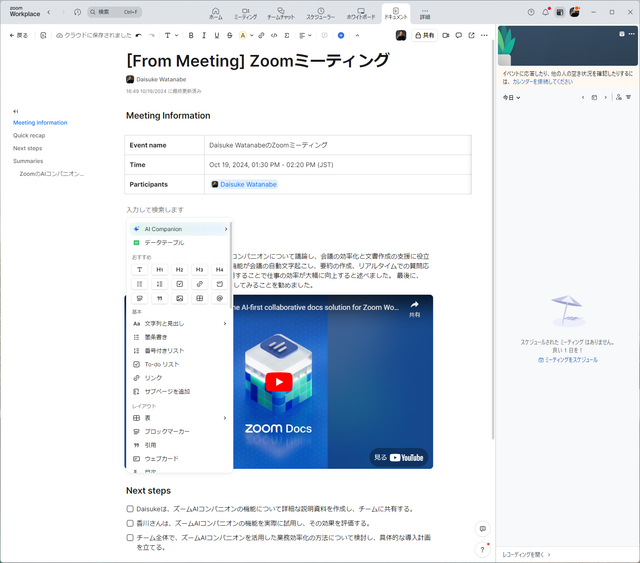The height and width of the screenshot is (563, 640).
Task: Click the text highlight color A button
Action: (x=243, y=36)
